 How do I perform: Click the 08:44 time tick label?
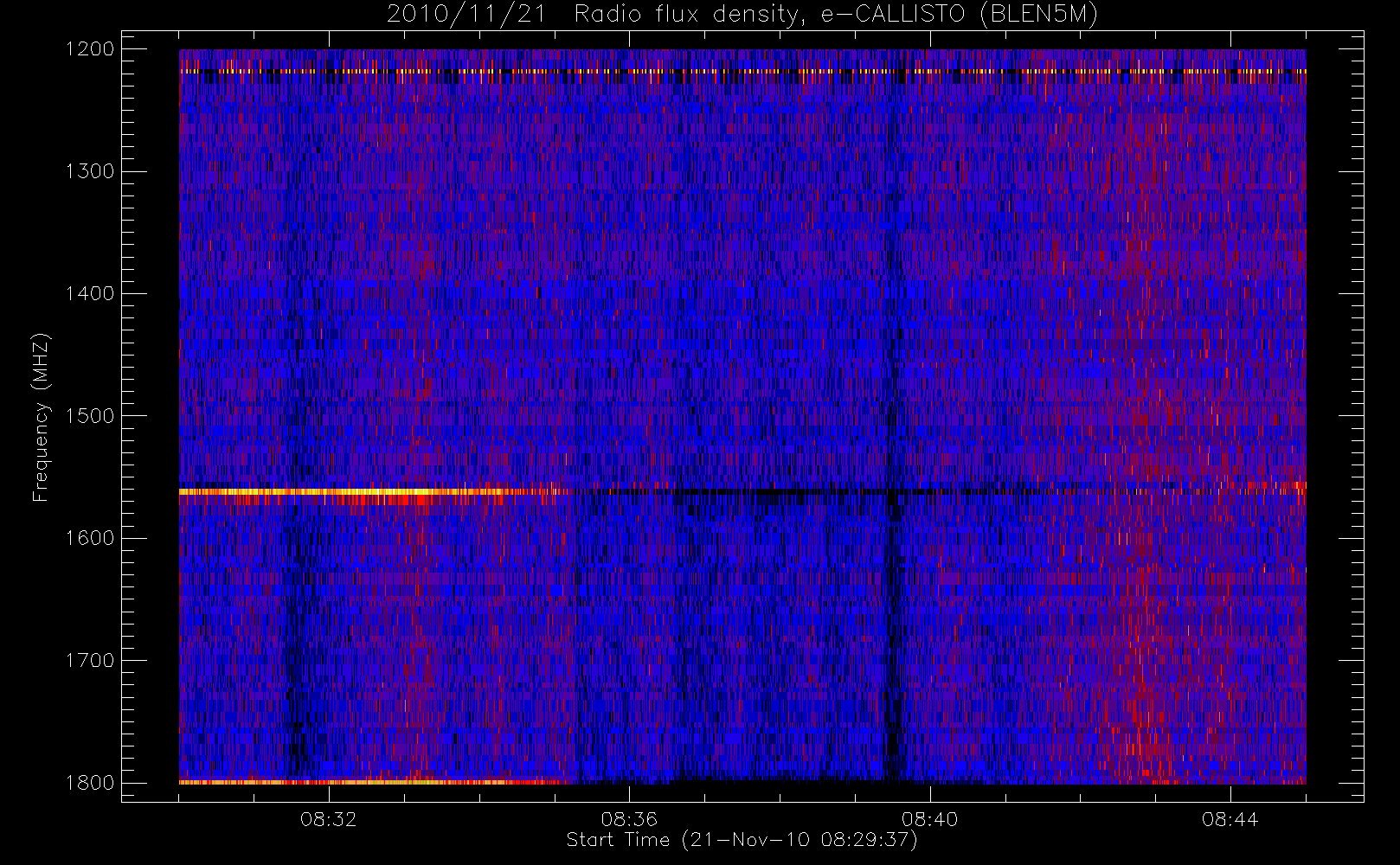coord(1230,819)
